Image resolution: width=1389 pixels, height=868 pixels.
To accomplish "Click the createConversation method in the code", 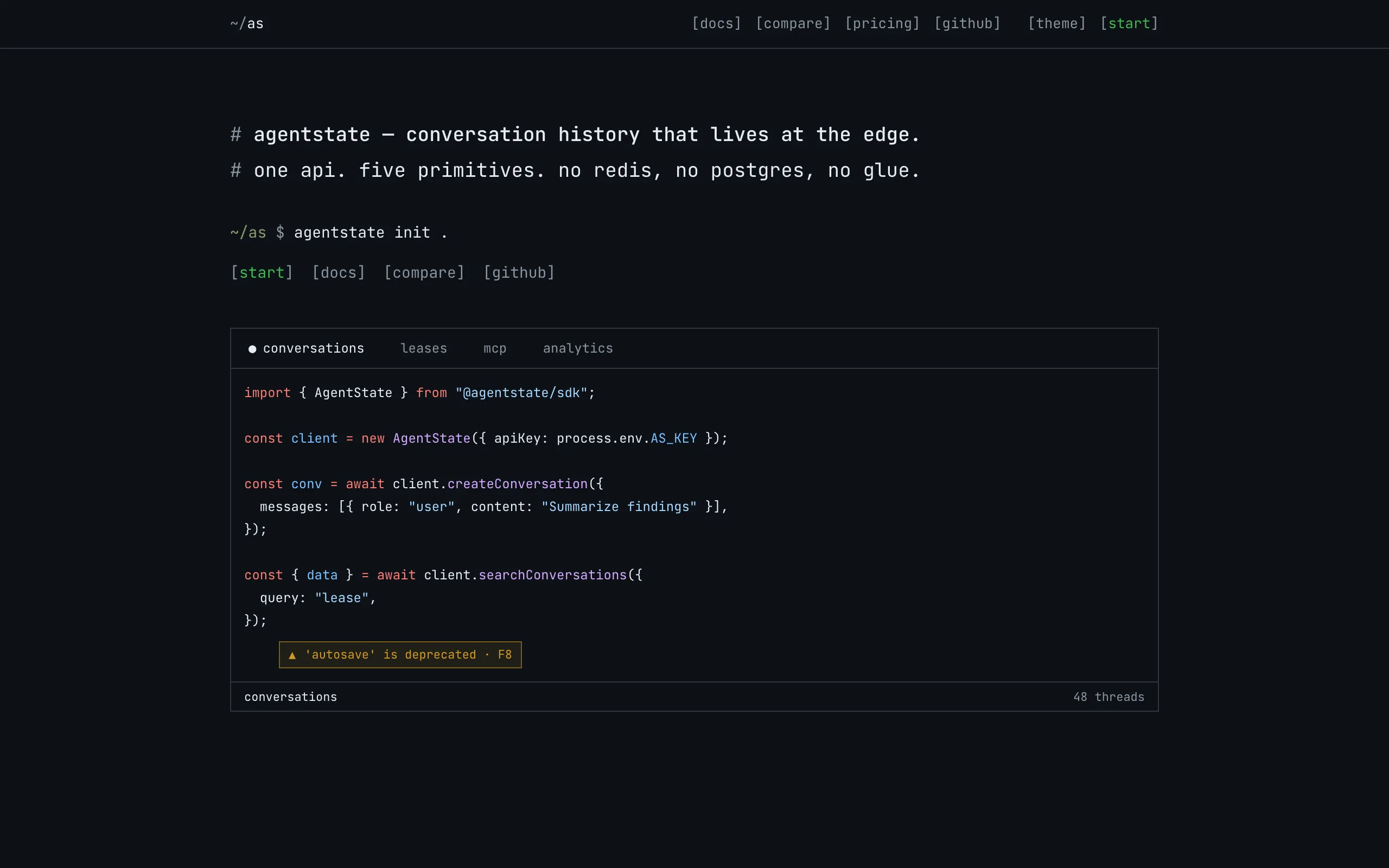I will [518, 484].
